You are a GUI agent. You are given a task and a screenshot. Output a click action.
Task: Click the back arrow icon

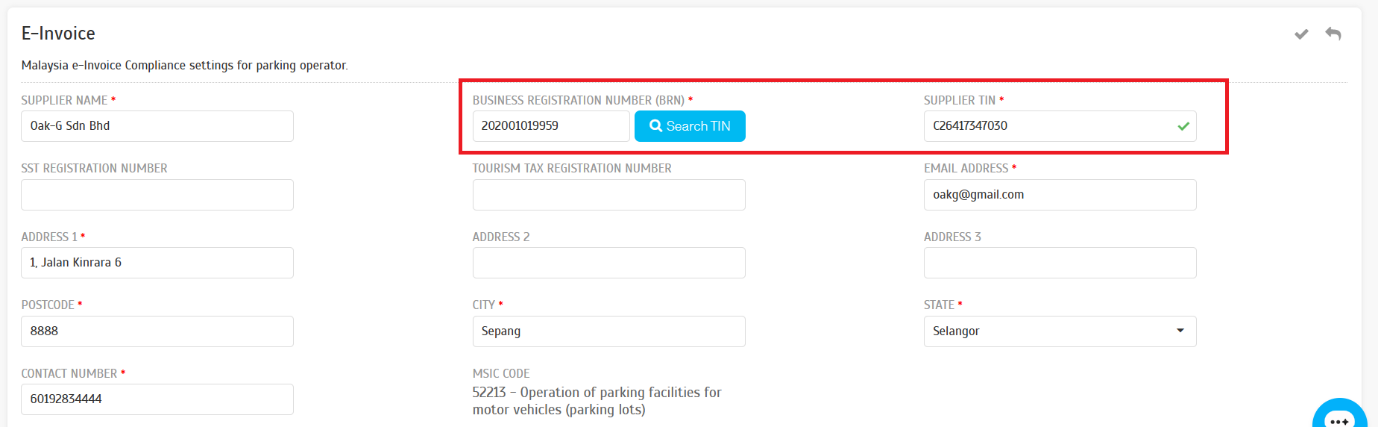[1333, 34]
